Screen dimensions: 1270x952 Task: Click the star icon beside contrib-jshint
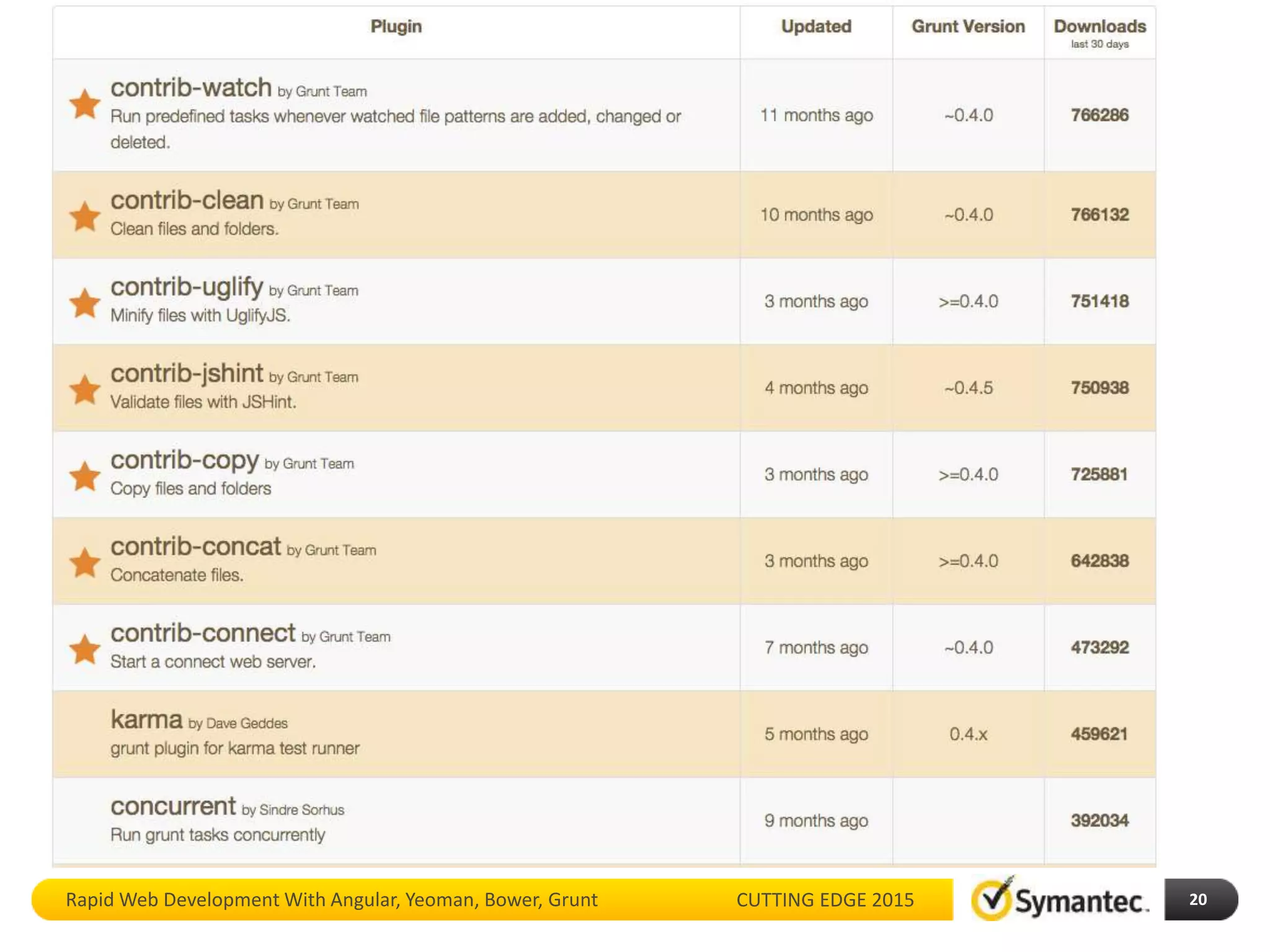click(x=84, y=389)
